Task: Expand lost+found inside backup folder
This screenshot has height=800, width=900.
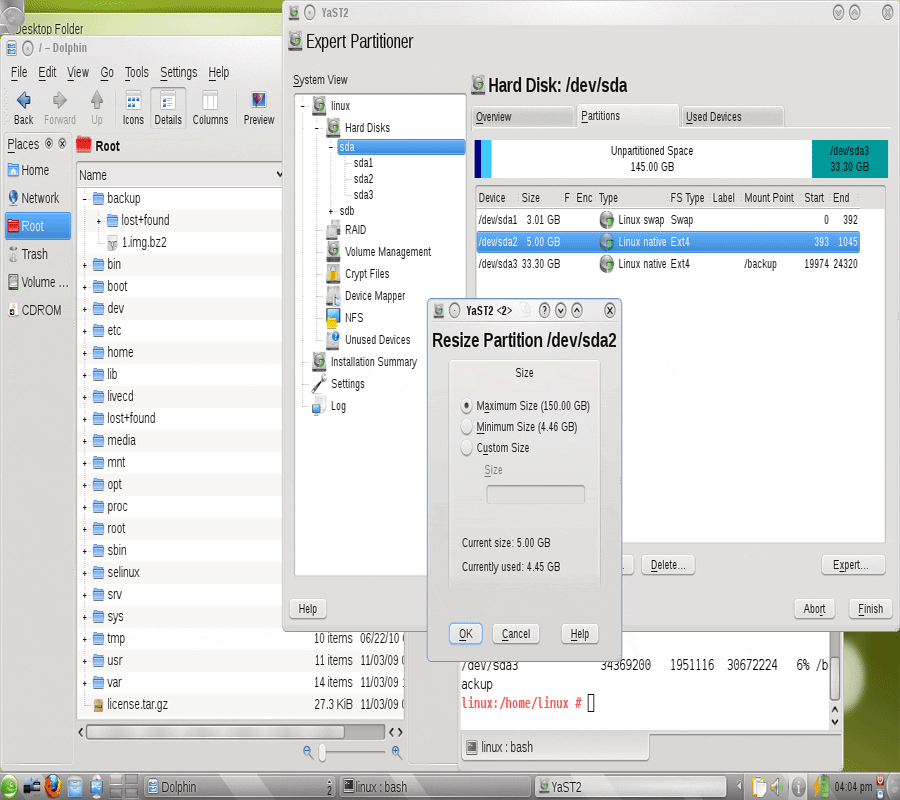Action: (x=99, y=221)
